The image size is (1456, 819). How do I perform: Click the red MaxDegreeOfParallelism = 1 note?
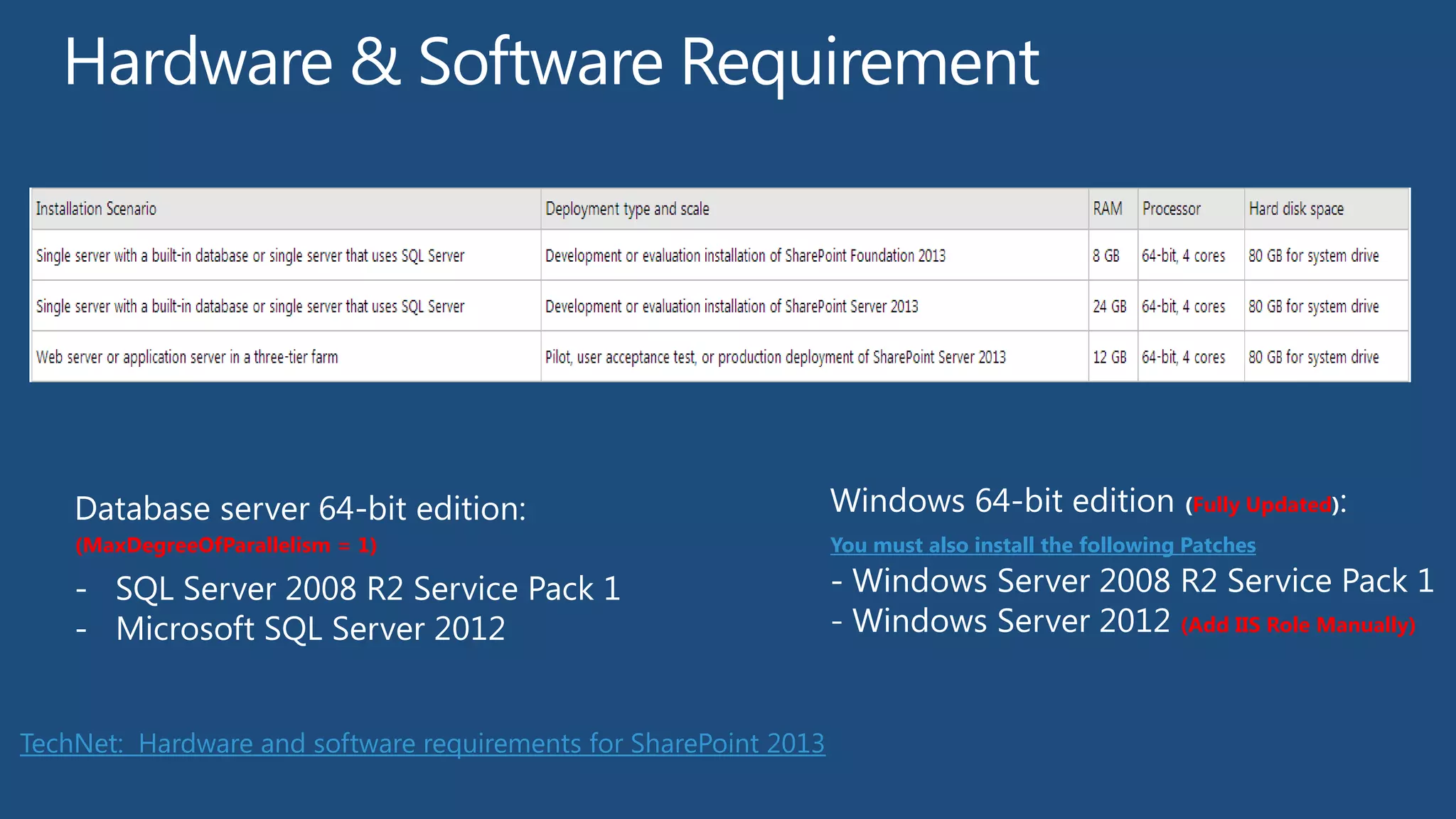[226, 545]
